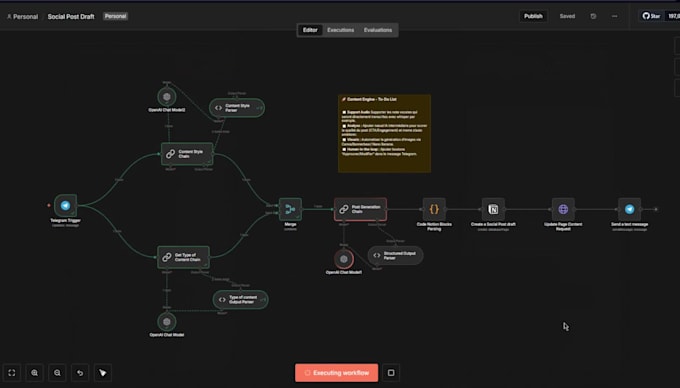Image resolution: width=680 pixels, height=388 pixels.
Task: Click the Social Post Draft workflow title
Action: pos(71,16)
